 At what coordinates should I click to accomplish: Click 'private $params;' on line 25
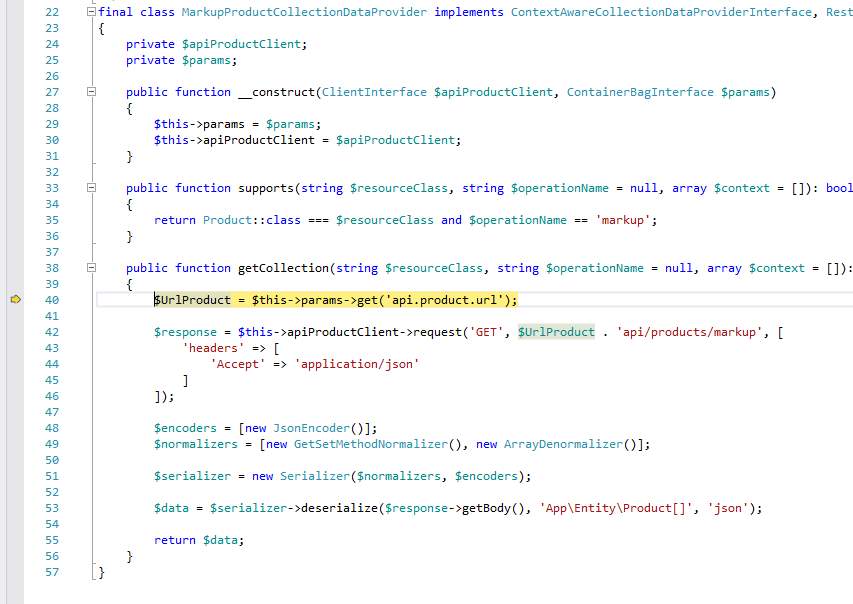pos(182,60)
